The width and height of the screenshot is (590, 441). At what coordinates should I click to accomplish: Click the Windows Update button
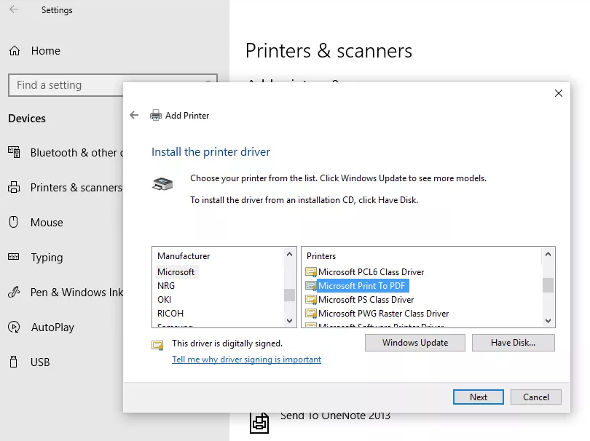[415, 343]
